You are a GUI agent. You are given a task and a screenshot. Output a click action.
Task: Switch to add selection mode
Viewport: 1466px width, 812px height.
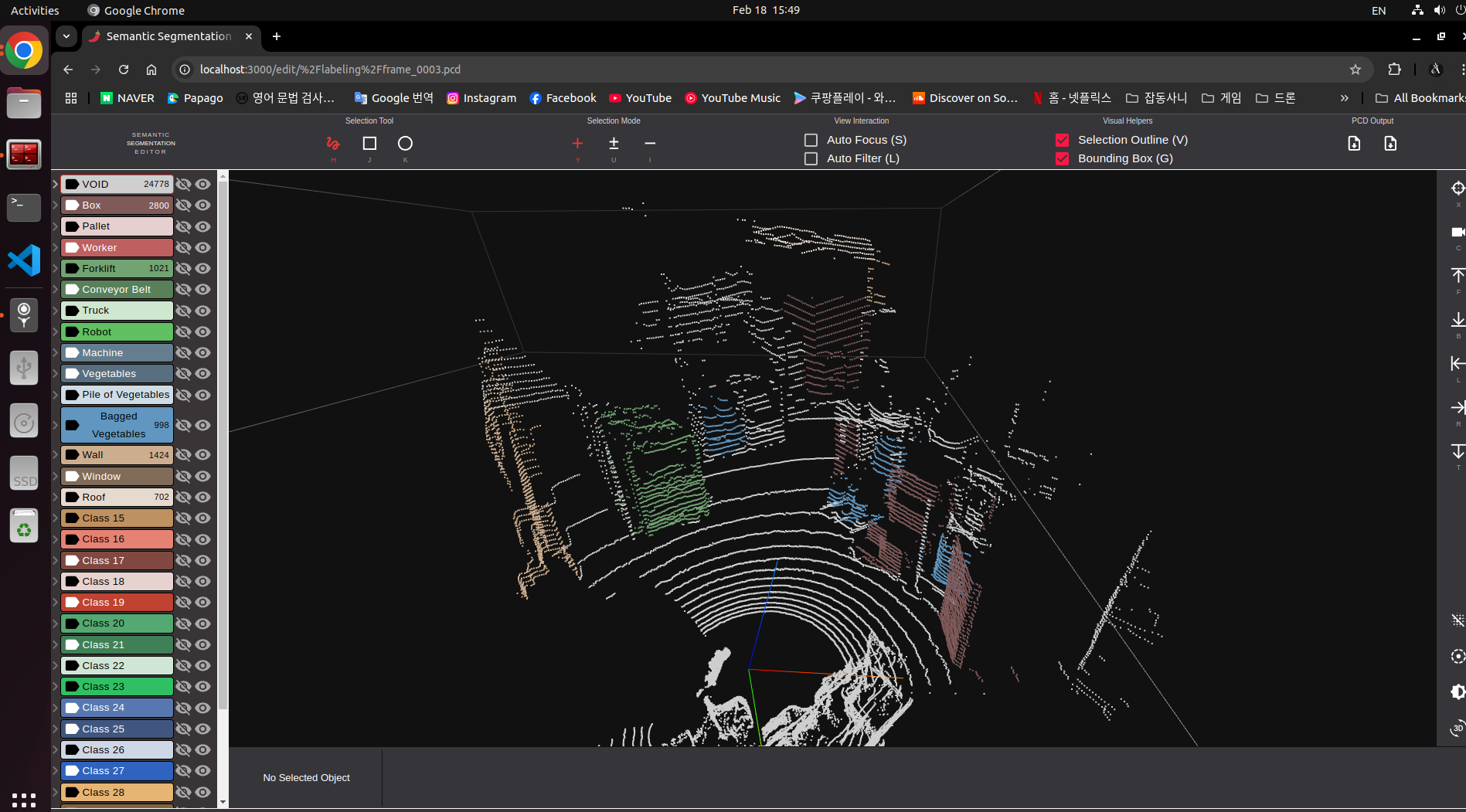(x=577, y=144)
